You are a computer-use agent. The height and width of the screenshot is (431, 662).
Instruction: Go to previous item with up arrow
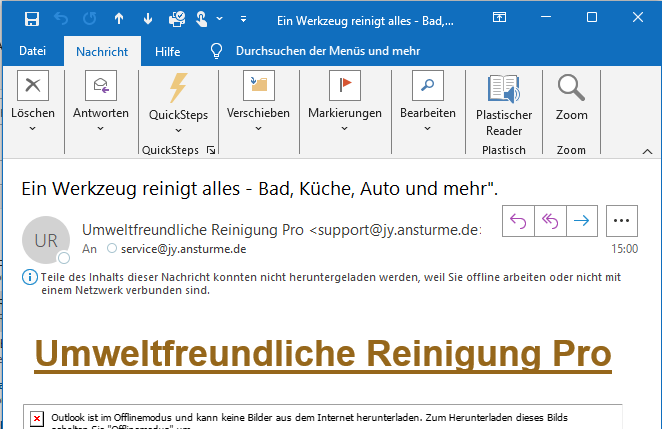pos(120,18)
